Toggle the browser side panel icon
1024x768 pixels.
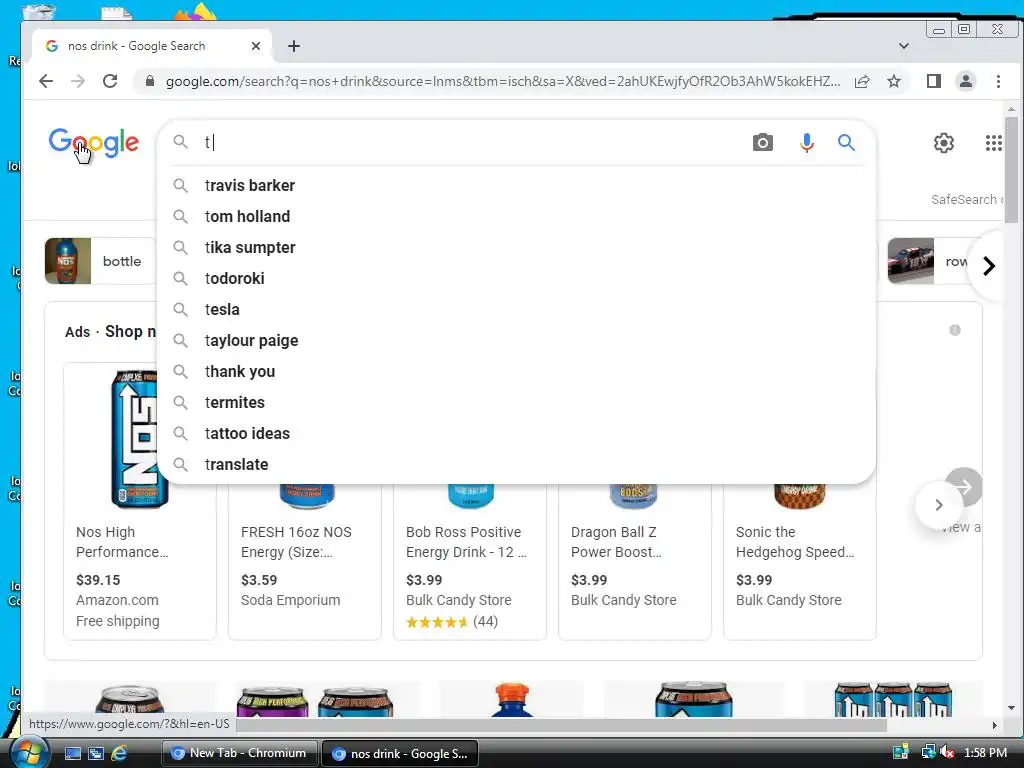tap(934, 81)
